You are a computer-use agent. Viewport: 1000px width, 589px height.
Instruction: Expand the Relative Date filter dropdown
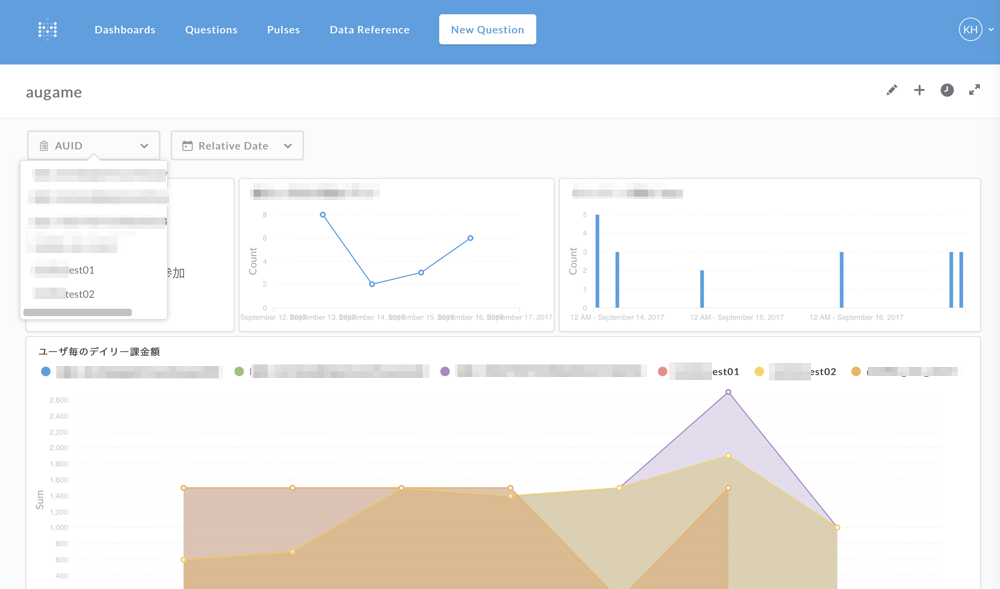click(288, 146)
